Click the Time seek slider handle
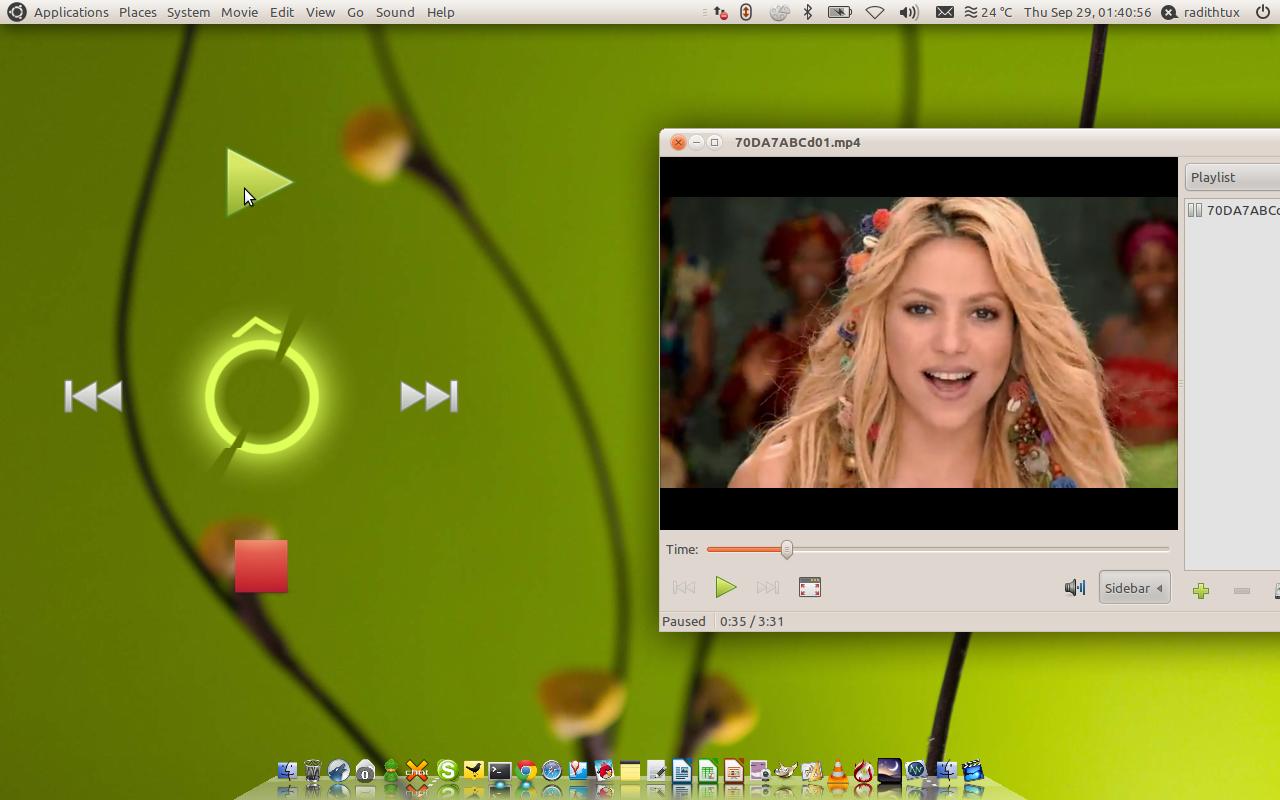Viewport: 1280px width, 800px height. tap(787, 549)
